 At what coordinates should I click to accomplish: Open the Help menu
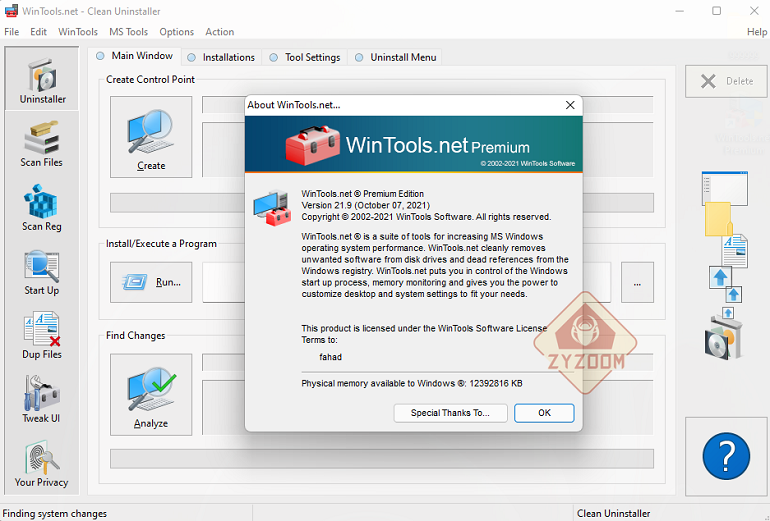coord(757,32)
